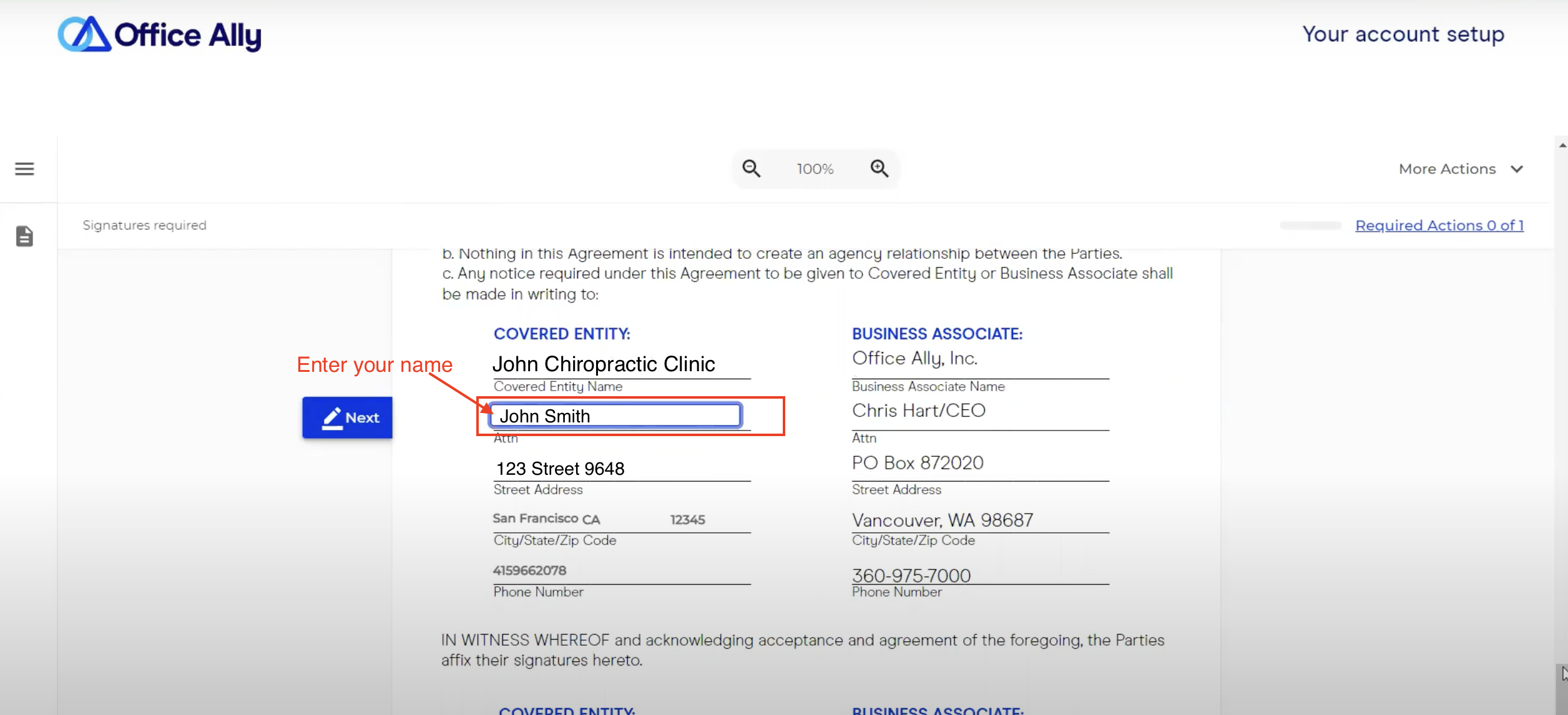Click the blue Next button
The image size is (1568, 715).
(348, 417)
